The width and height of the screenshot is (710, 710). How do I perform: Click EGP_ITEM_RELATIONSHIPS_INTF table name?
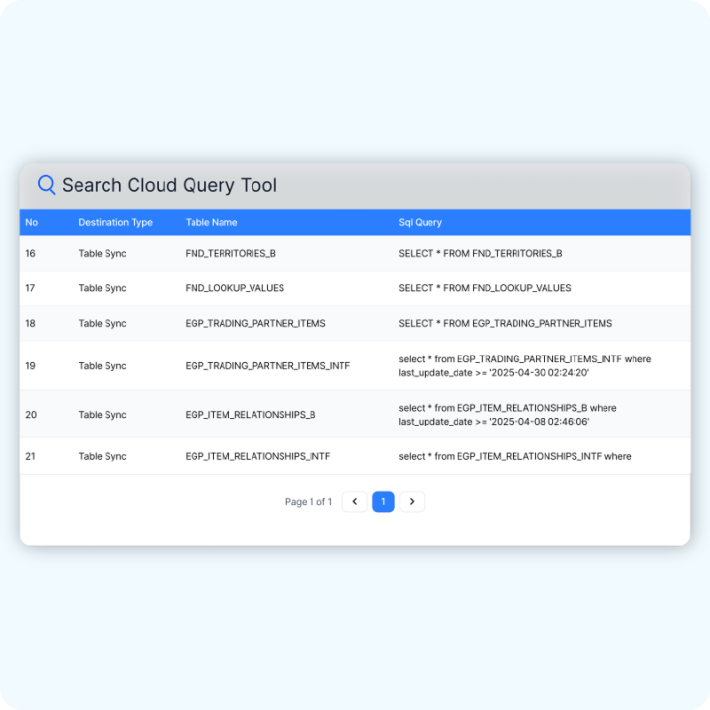point(258,456)
